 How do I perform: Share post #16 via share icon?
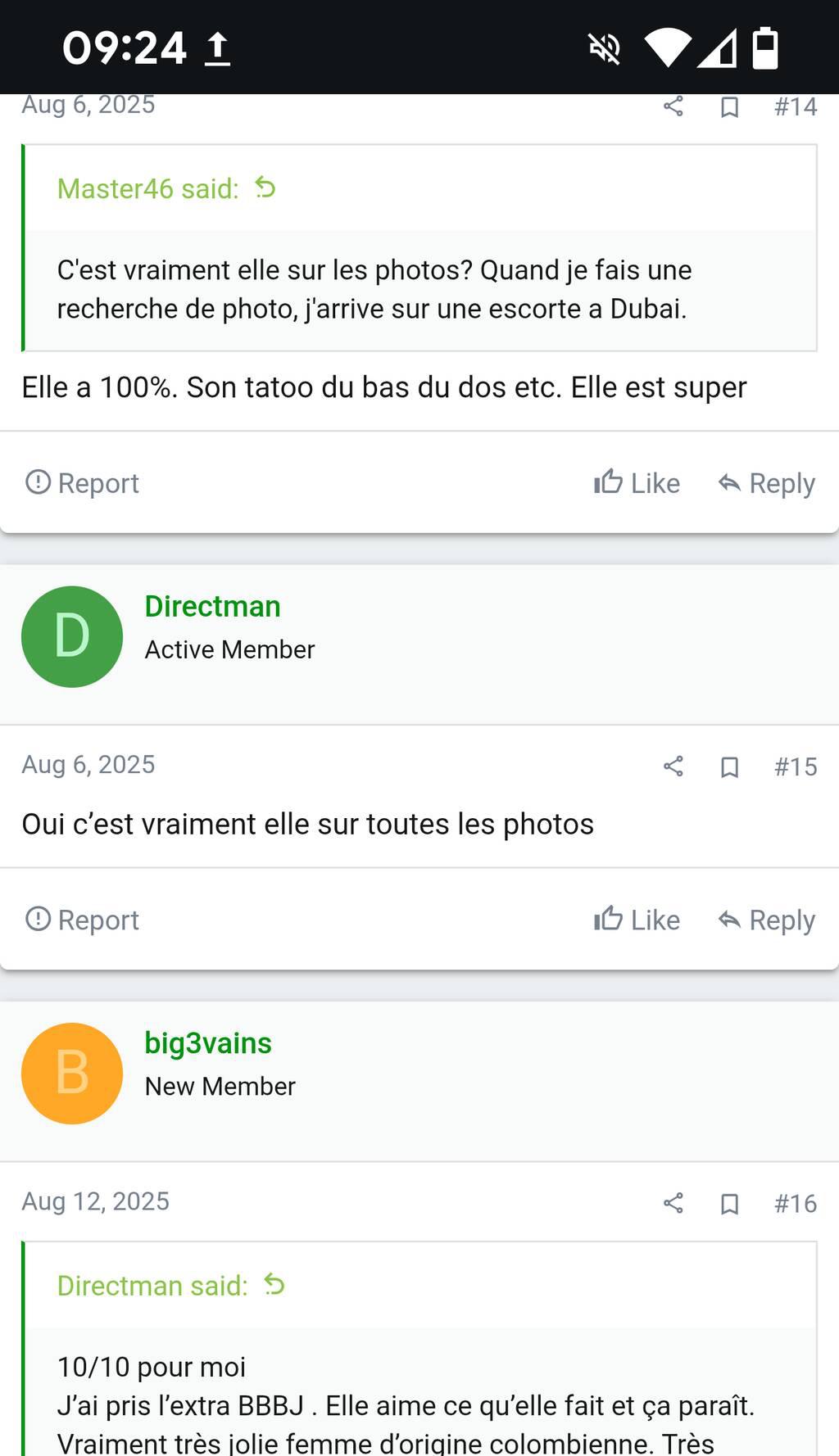click(673, 1203)
